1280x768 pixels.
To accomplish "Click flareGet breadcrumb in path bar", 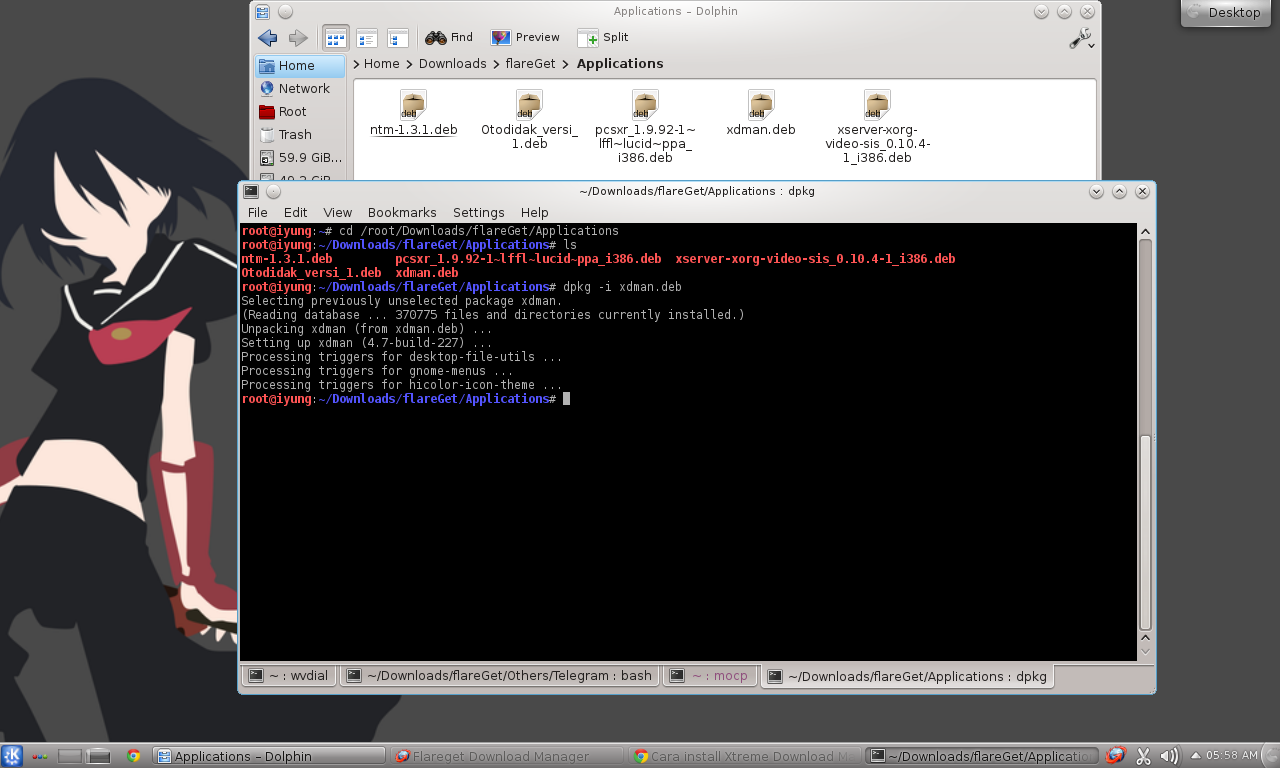I will click(x=531, y=64).
